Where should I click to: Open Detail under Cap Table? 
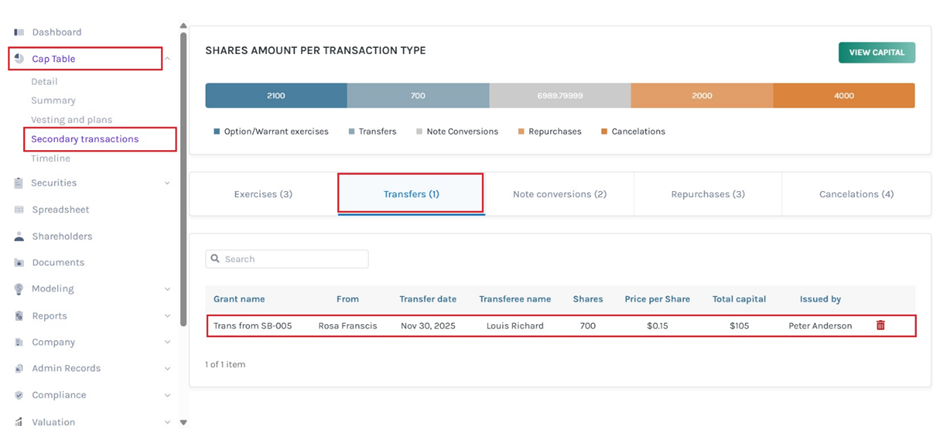[x=44, y=82]
